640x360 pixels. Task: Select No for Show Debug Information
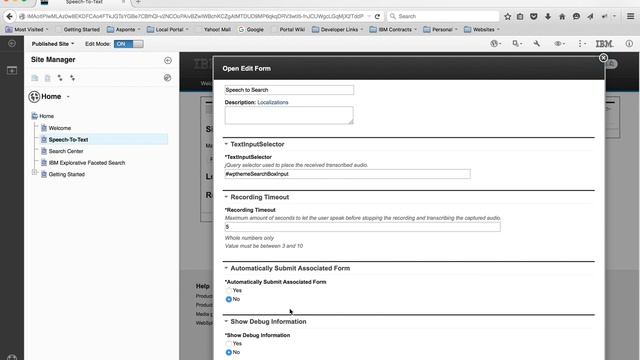(229, 352)
